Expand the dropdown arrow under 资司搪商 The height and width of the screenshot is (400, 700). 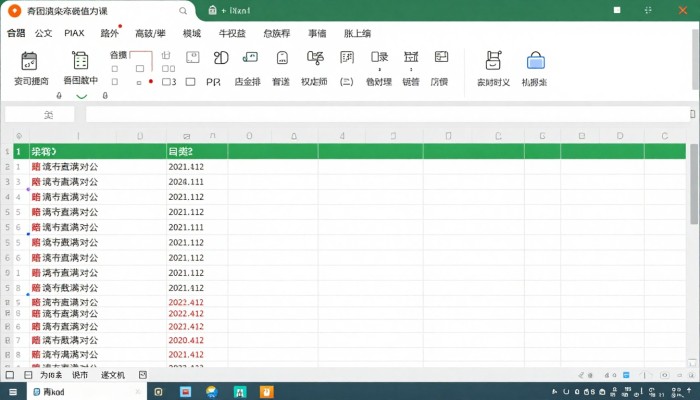[59, 96]
